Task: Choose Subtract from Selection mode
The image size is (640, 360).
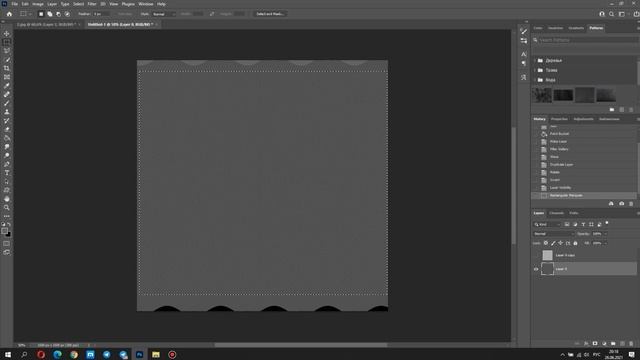Action: click(x=58, y=14)
